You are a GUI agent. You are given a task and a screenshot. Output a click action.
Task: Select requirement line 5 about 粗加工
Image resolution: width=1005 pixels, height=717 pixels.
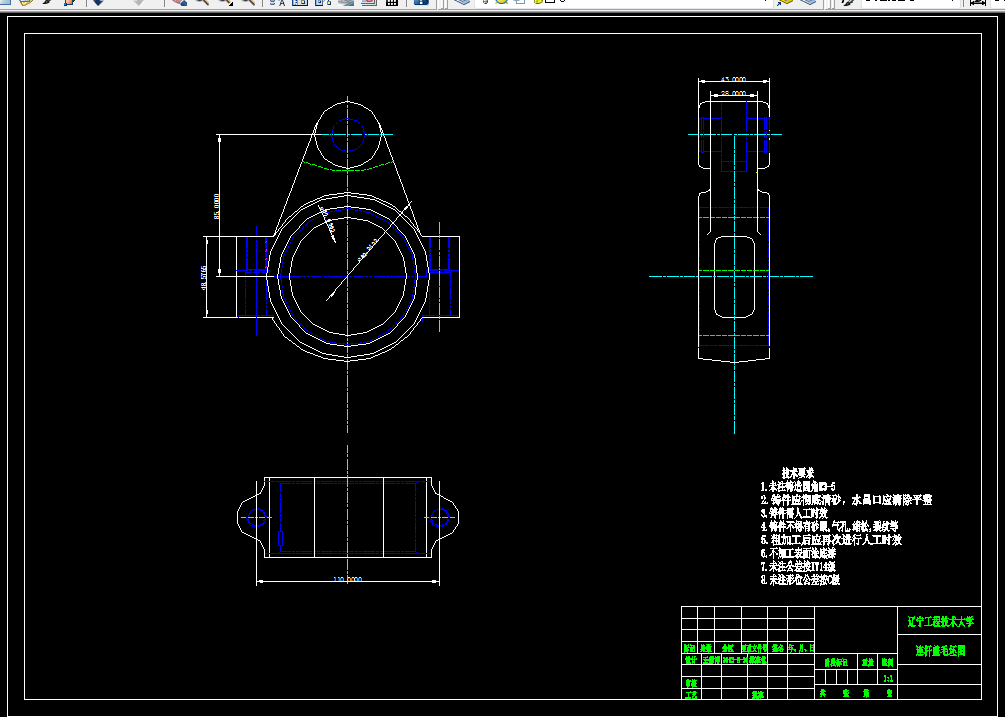[831, 540]
